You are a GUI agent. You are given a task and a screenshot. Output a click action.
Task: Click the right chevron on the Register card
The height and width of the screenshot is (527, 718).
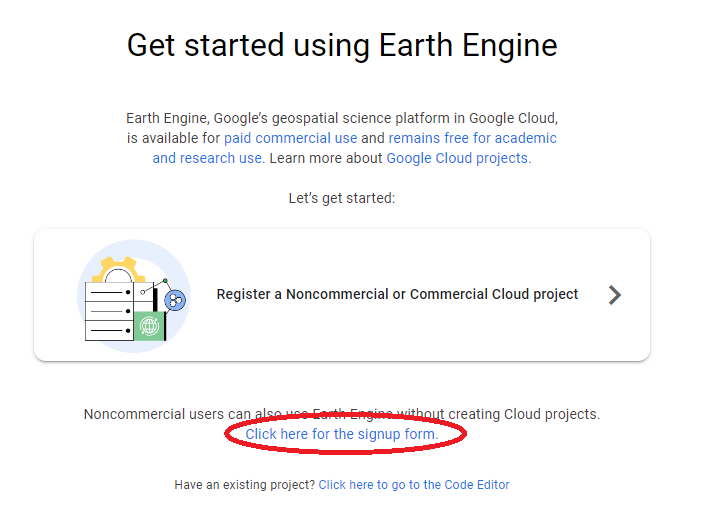[615, 295]
